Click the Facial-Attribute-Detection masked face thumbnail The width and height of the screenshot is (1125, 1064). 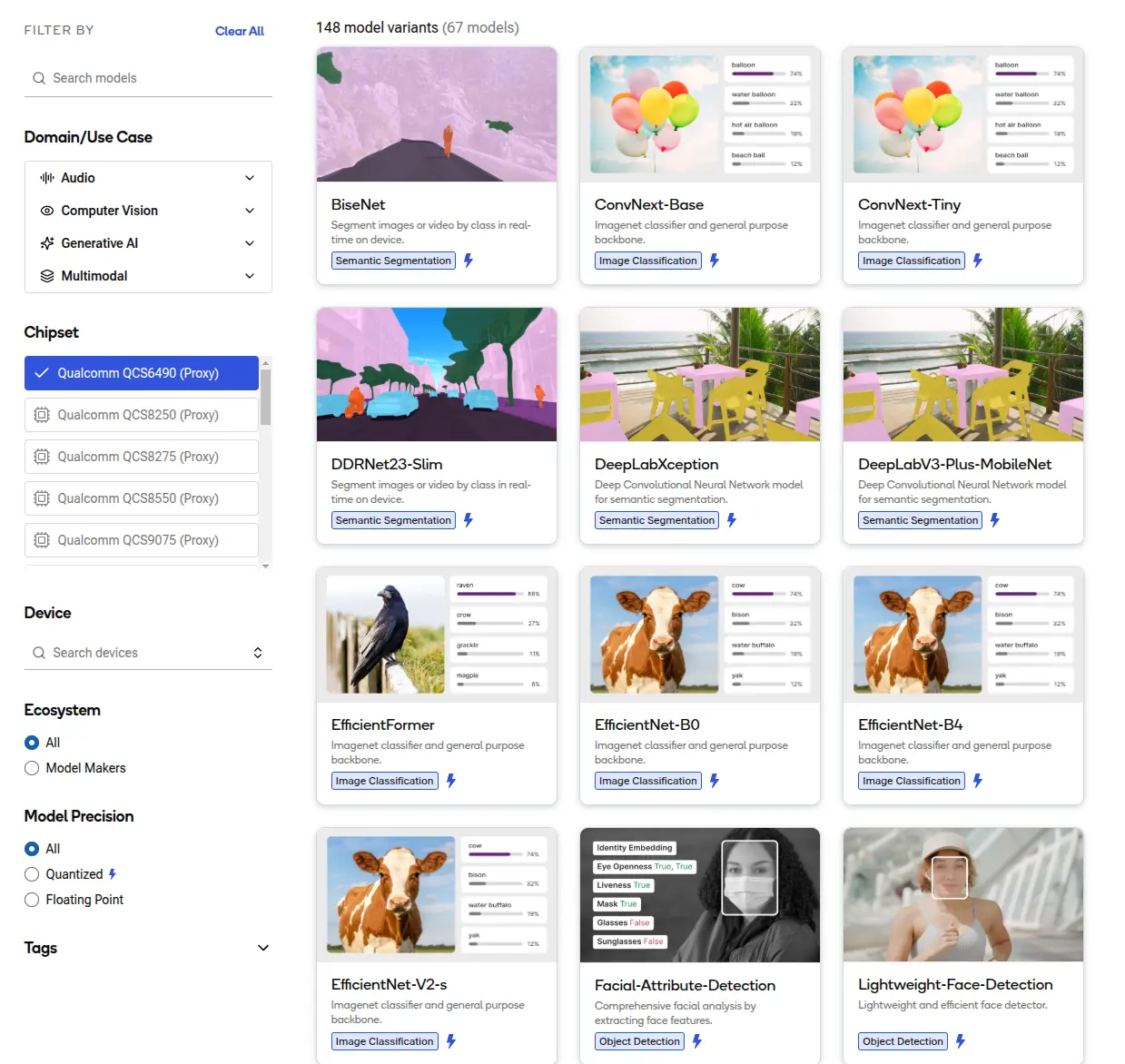pyautogui.click(x=700, y=895)
